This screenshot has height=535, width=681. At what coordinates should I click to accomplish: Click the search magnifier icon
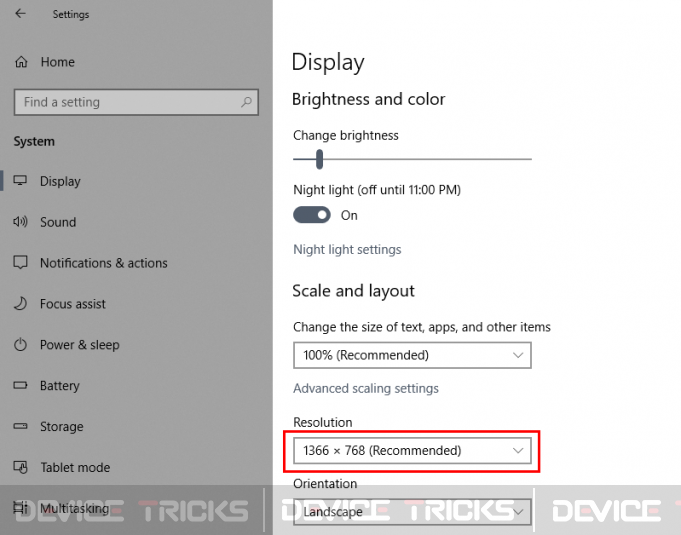click(x=246, y=102)
